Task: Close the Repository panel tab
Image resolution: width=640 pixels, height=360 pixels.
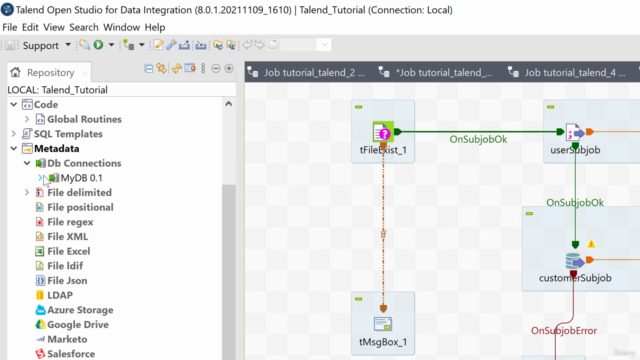Action: [85, 73]
